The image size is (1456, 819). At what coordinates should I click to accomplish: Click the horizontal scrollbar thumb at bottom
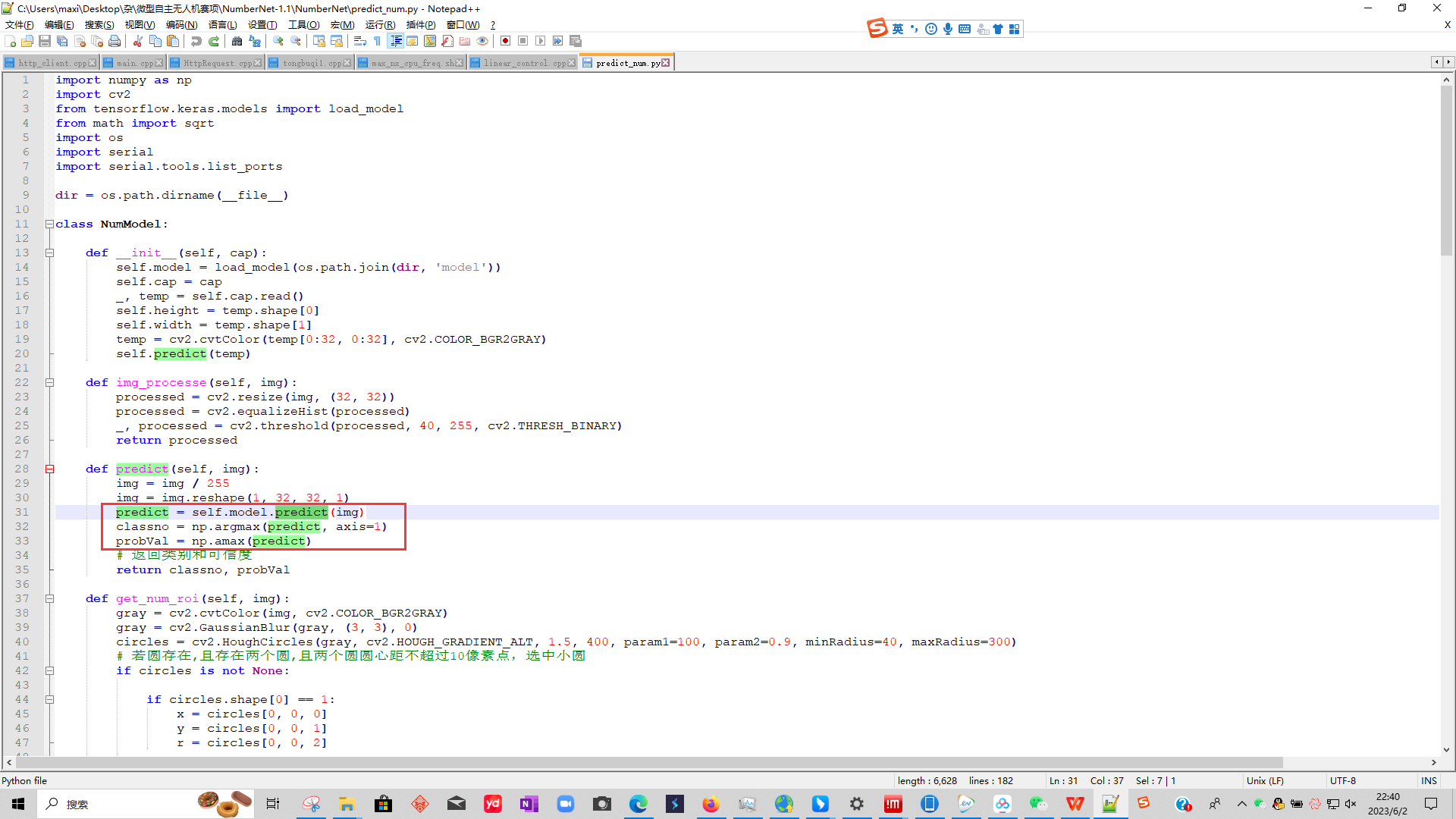tap(645, 762)
